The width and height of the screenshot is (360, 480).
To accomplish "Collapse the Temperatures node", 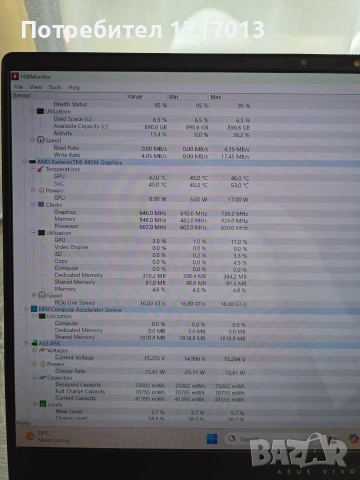I will (x=33, y=169).
